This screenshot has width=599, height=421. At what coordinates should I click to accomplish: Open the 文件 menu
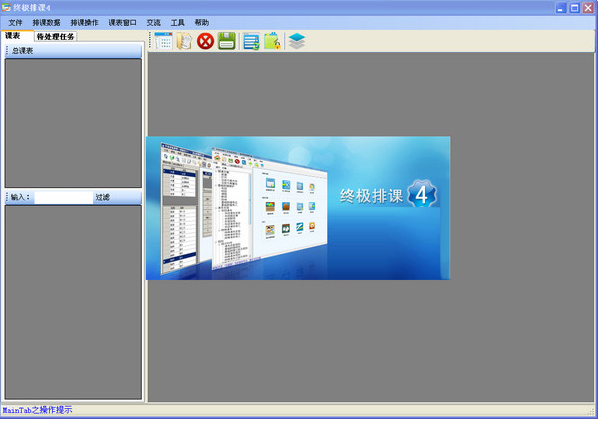(x=15, y=23)
